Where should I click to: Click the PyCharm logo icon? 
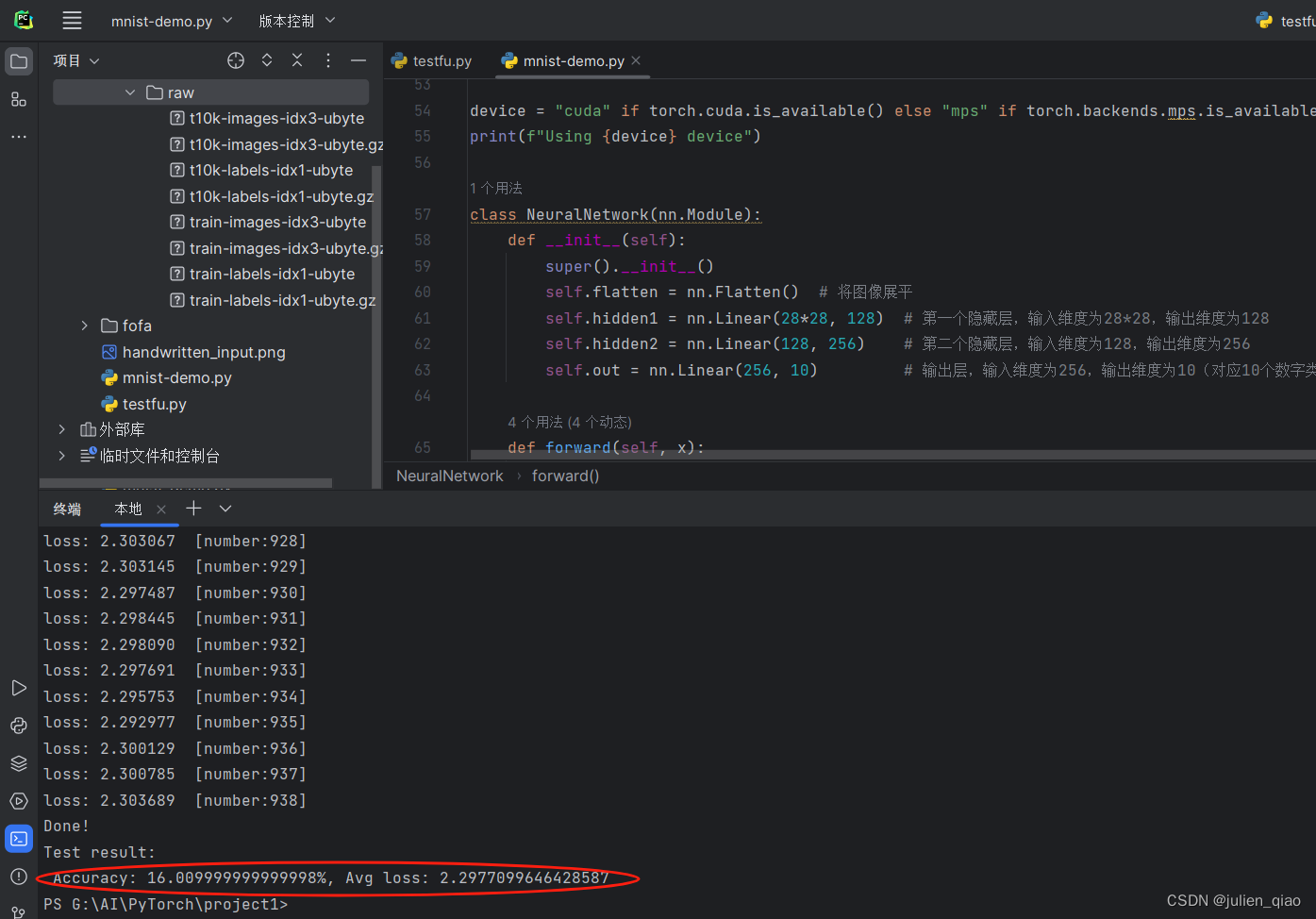pos(24,20)
